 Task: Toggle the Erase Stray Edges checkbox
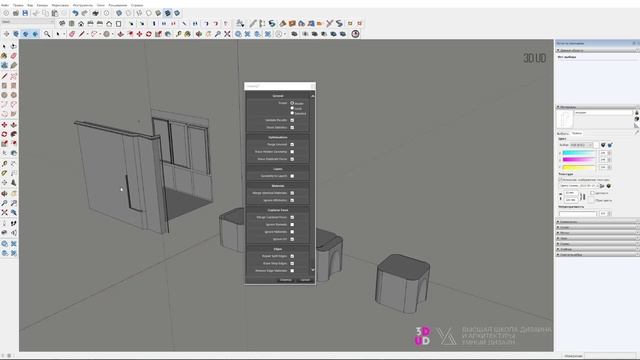pyautogui.click(x=292, y=264)
